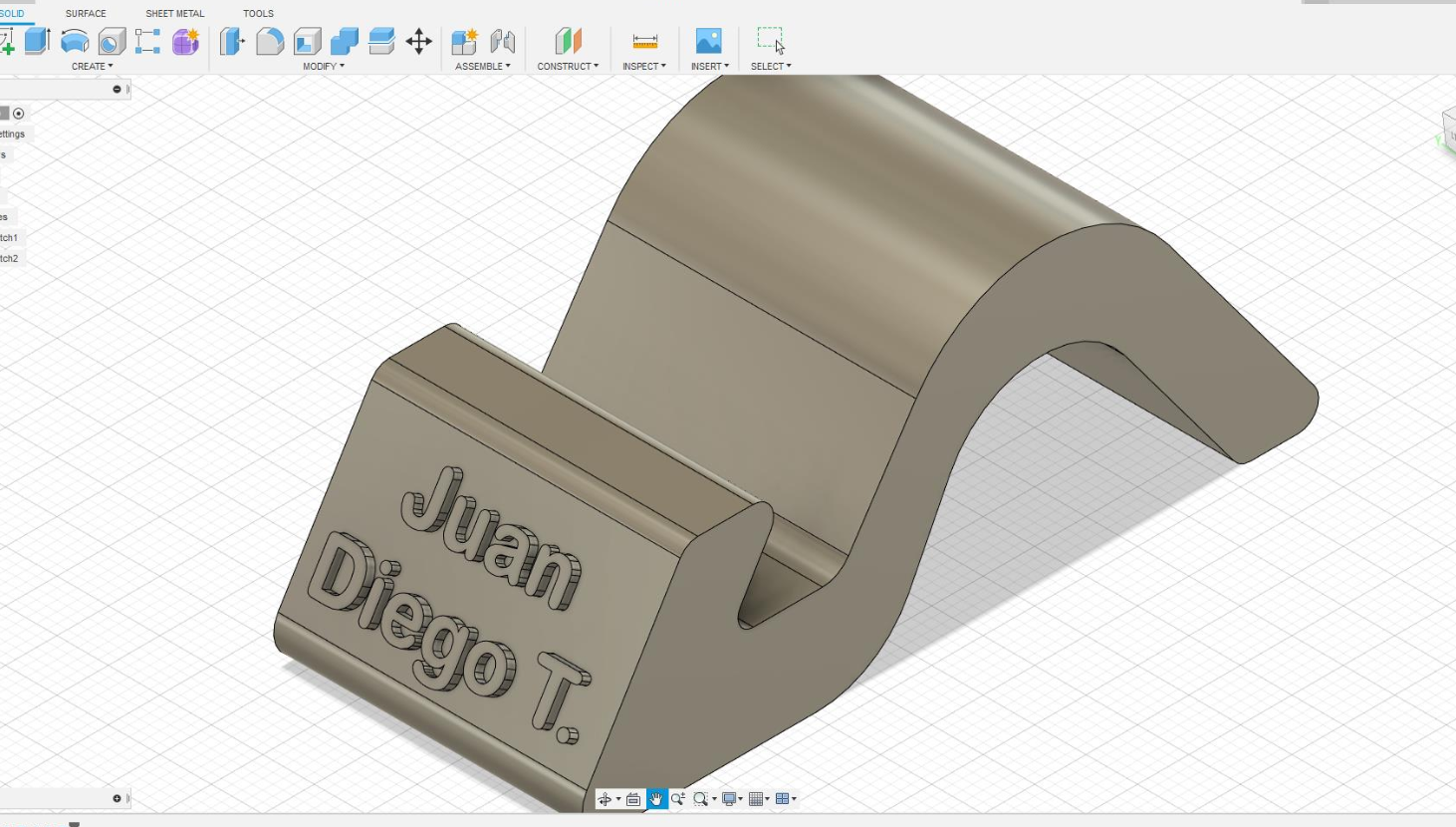Open the Zoom Window dropdown arrow
Screen dimensions: 1456x827
click(714, 799)
